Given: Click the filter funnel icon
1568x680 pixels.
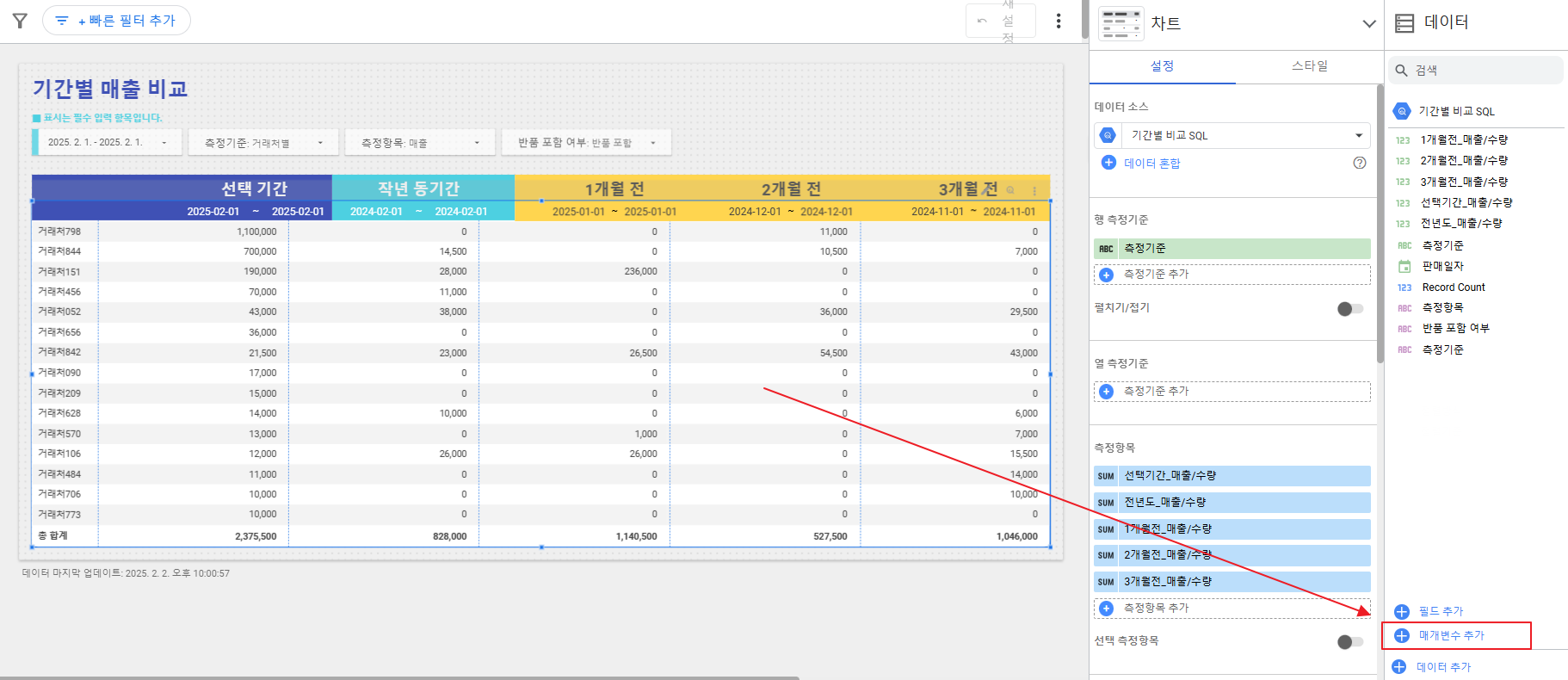Looking at the screenshot, I should pos(20,21).
